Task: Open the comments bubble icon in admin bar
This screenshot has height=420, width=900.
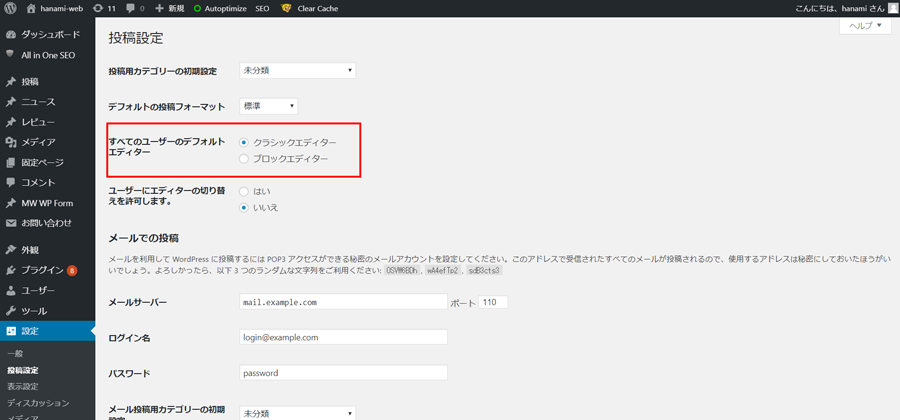Action: 130,9
